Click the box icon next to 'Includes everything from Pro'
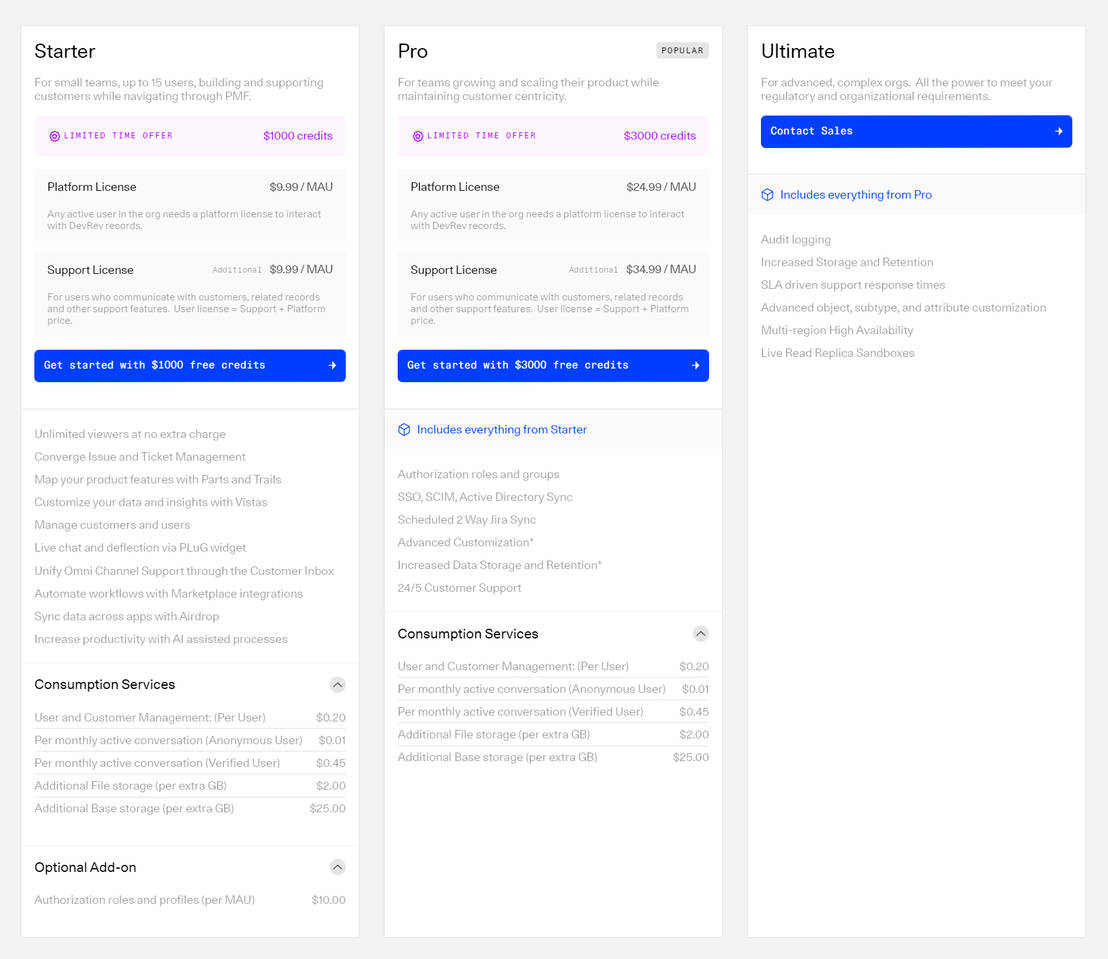 pyautogui.click(x=767, y=193)
